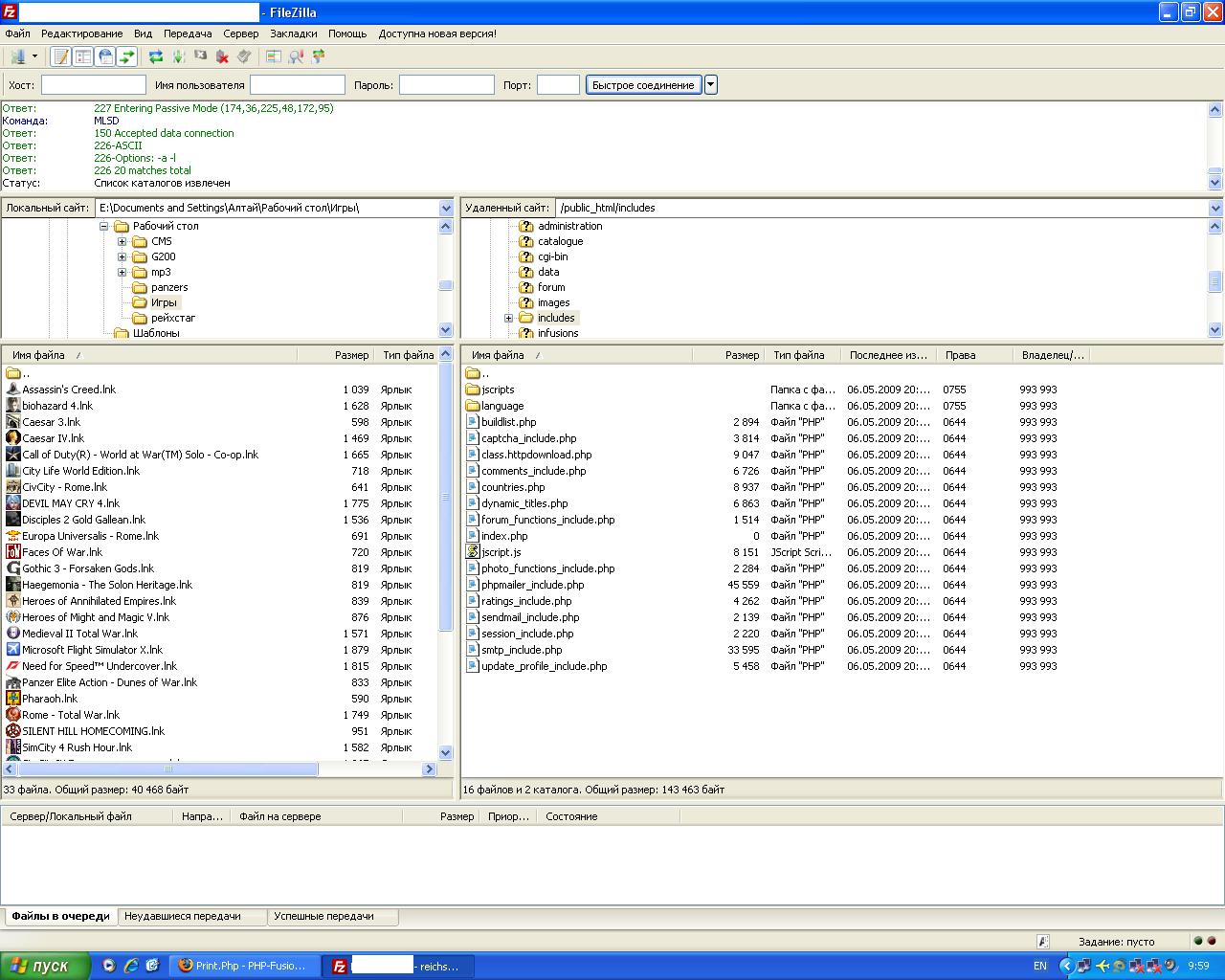1225x980 pixels.
Task: Click the green activity indicator light
Action: [x=1198, y=942]
